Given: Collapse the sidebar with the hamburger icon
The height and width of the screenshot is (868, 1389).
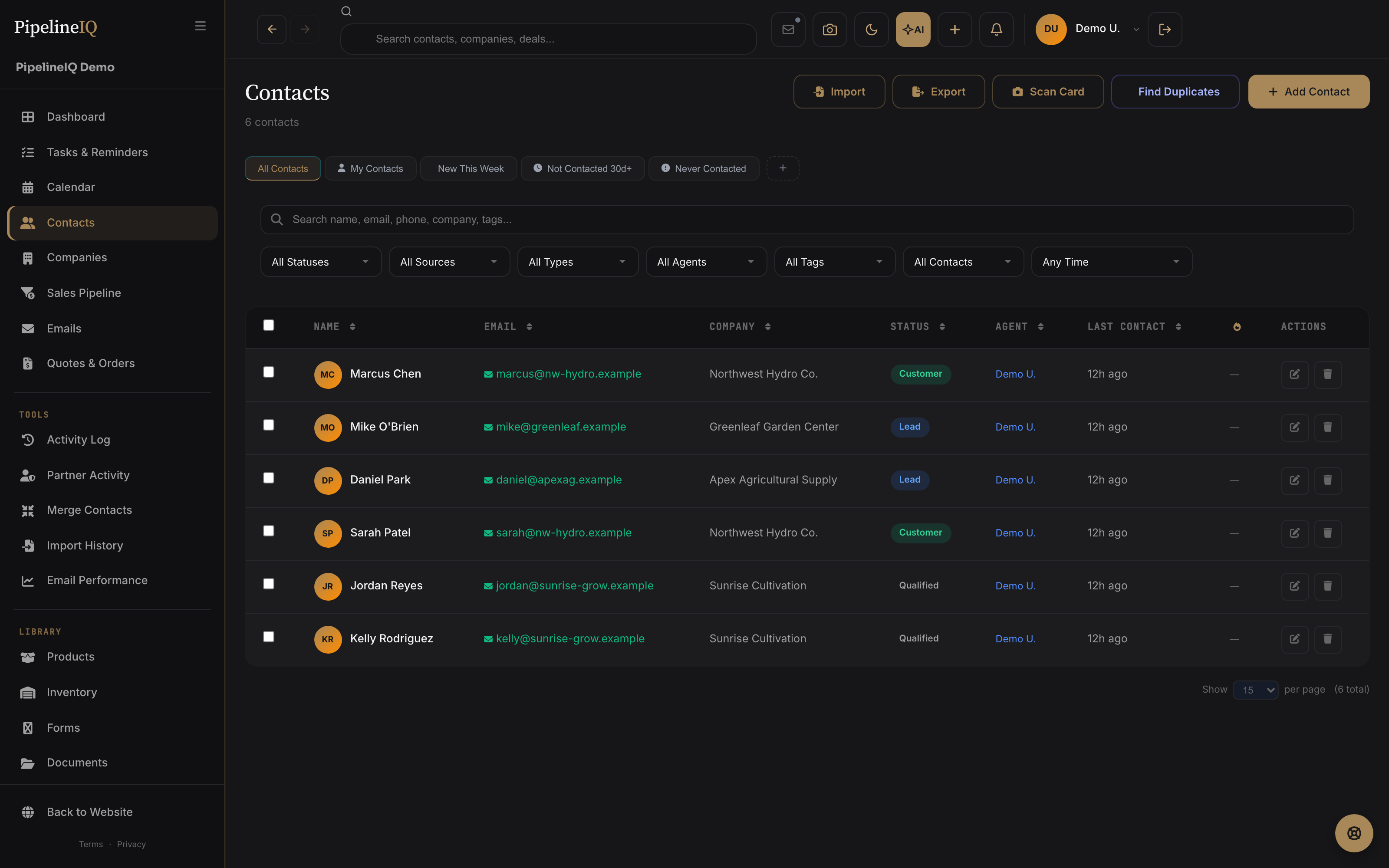Looking at the screenshot, I should point(200,26).
